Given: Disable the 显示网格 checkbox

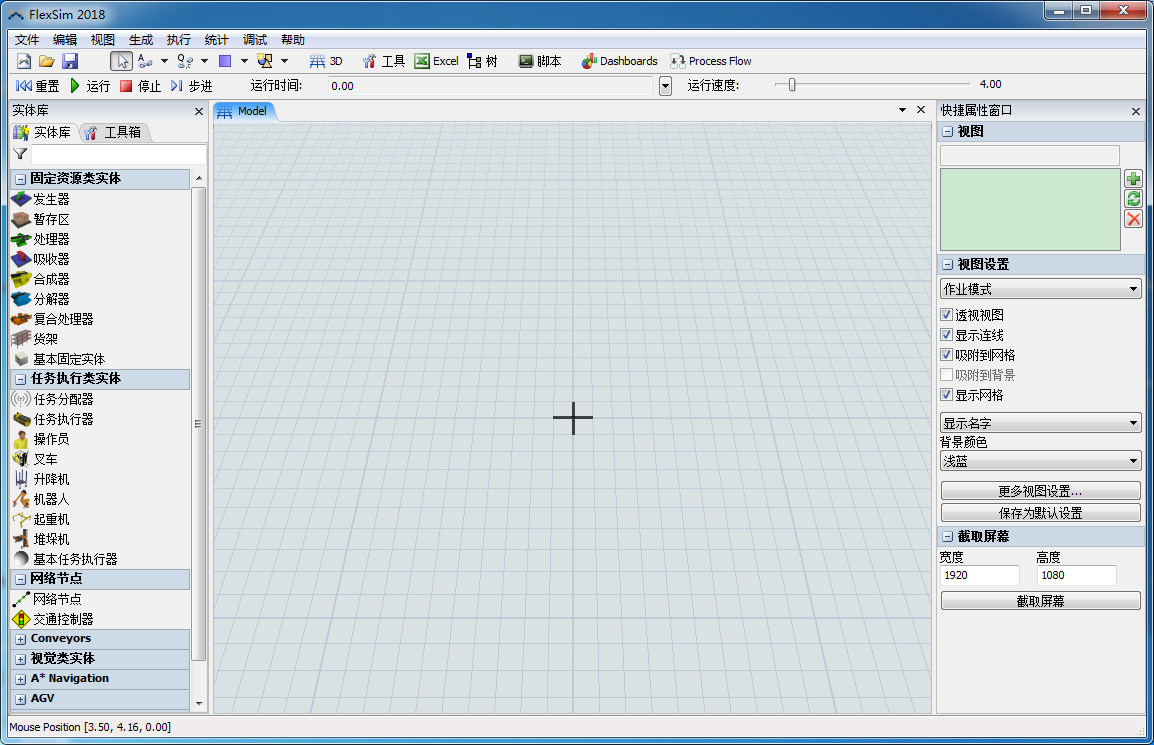Looking at the screenshot, I should pos(947,395).
